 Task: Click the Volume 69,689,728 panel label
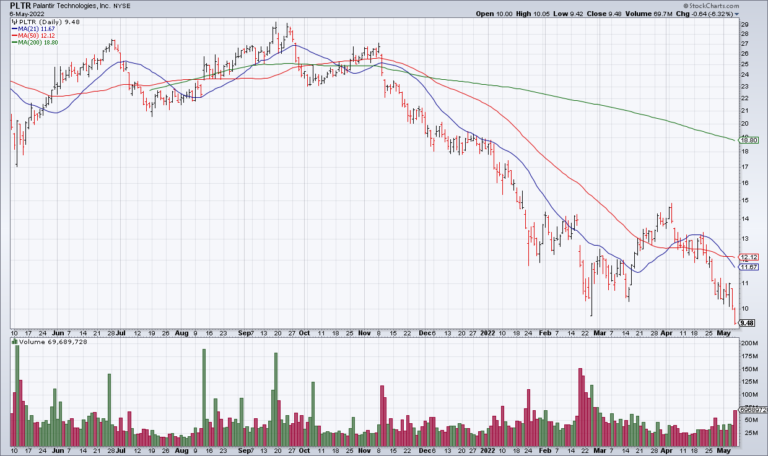coord(52,342)
